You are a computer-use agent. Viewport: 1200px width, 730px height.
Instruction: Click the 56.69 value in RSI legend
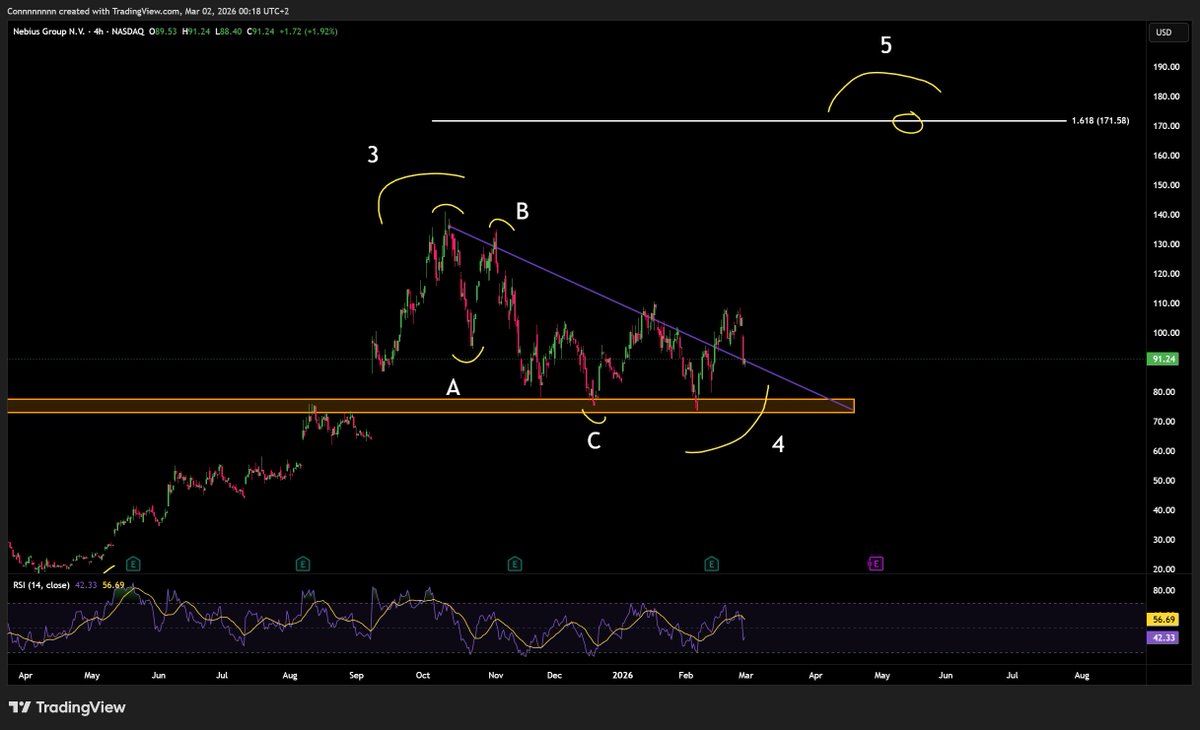tap(112, 587)
